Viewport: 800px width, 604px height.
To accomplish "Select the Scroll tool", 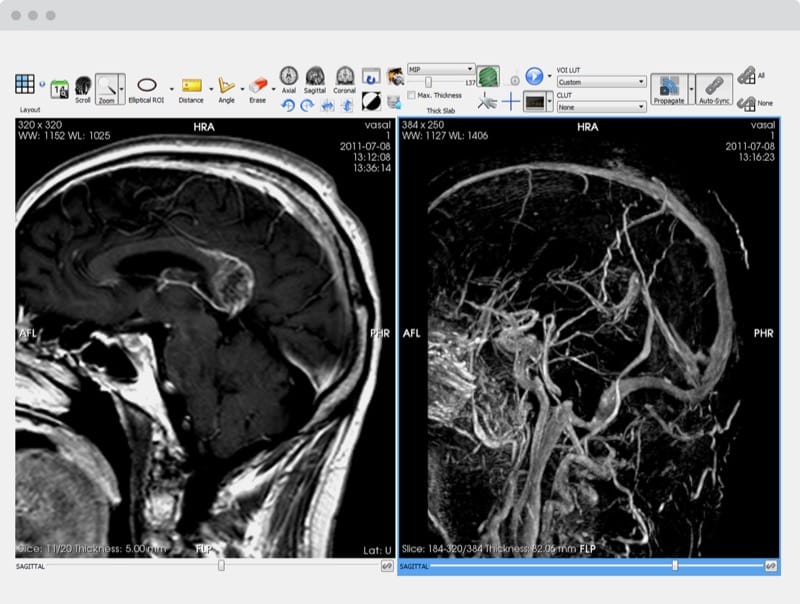I will pos(83,86).
